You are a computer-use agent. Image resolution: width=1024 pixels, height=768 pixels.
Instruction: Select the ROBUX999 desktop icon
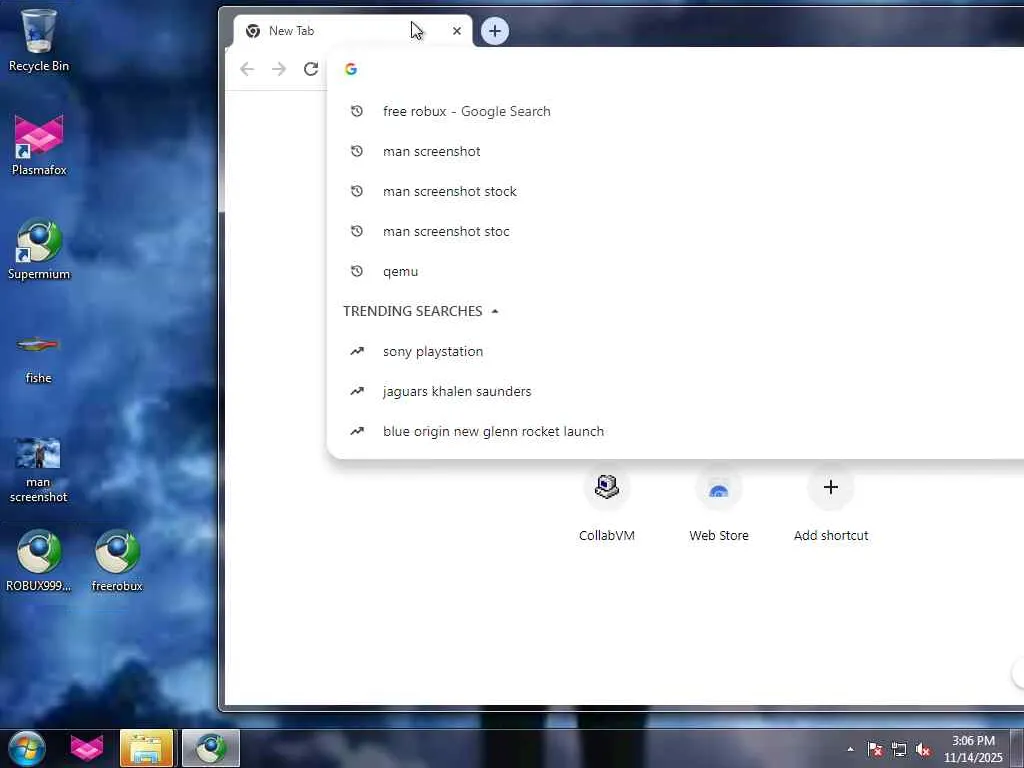[39, 560]
